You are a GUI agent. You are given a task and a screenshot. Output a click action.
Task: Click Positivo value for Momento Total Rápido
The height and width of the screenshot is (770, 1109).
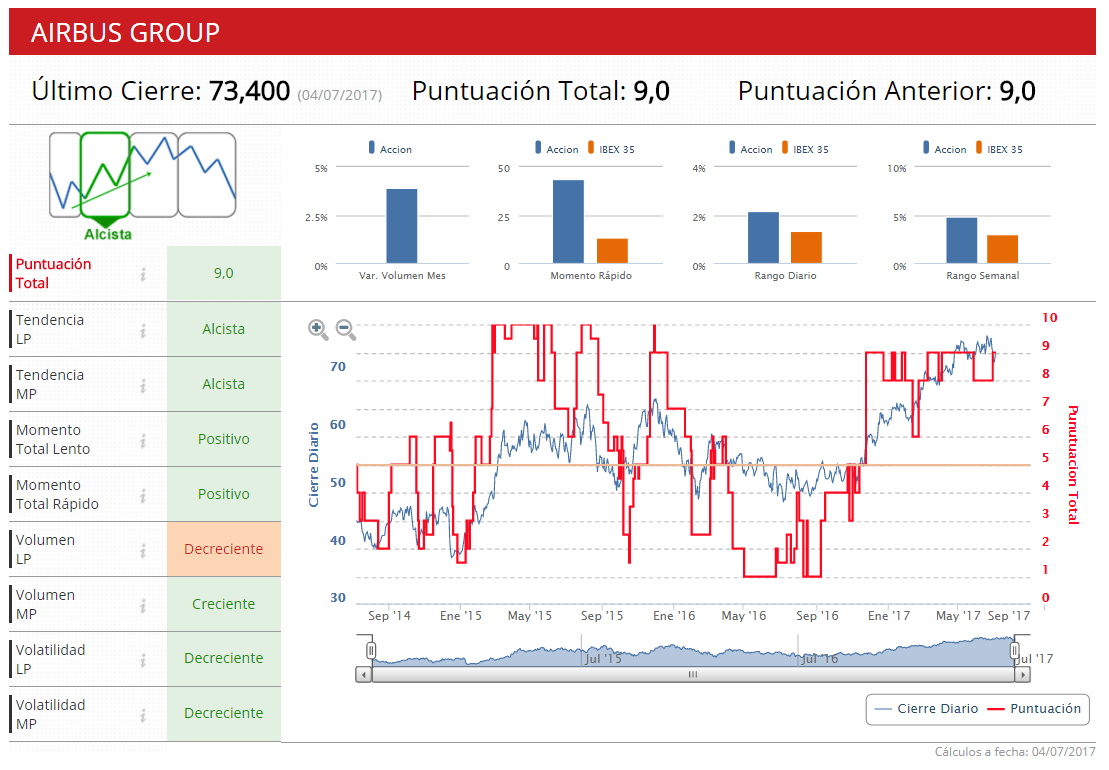pyautogui.click(x=223, y=494)
